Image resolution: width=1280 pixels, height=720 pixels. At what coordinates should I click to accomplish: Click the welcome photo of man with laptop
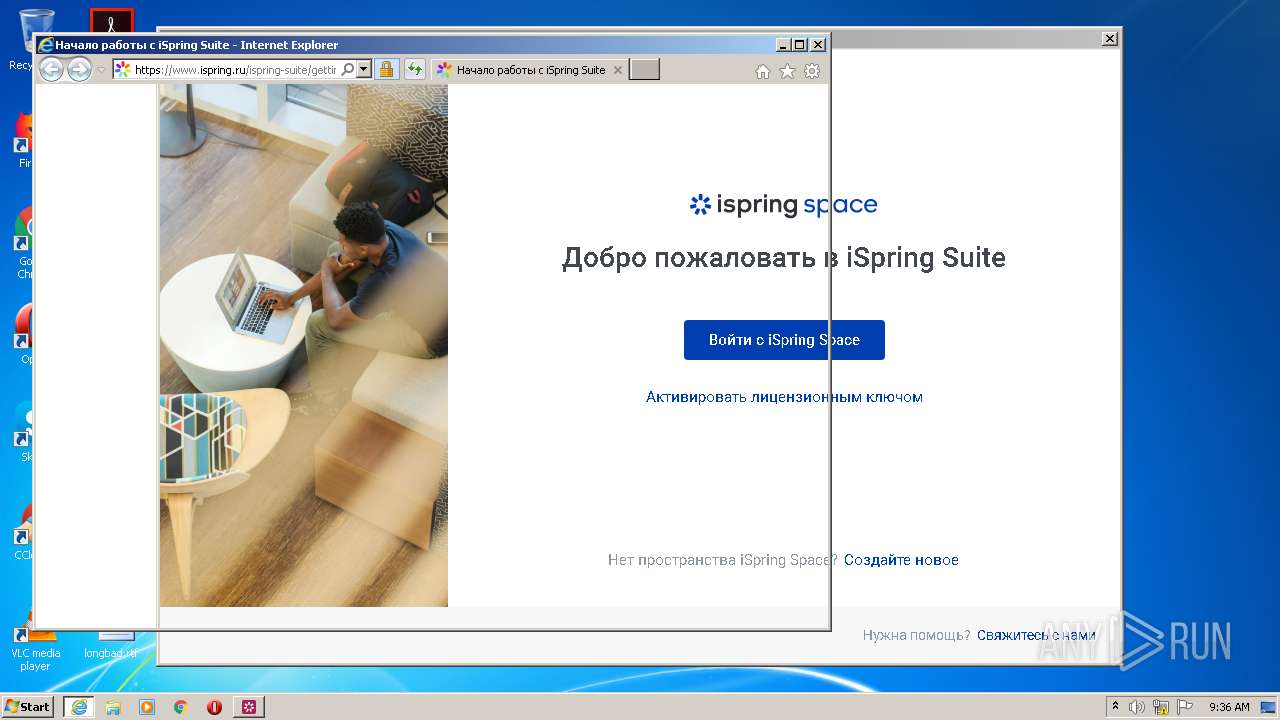click(x=304, y=345)
